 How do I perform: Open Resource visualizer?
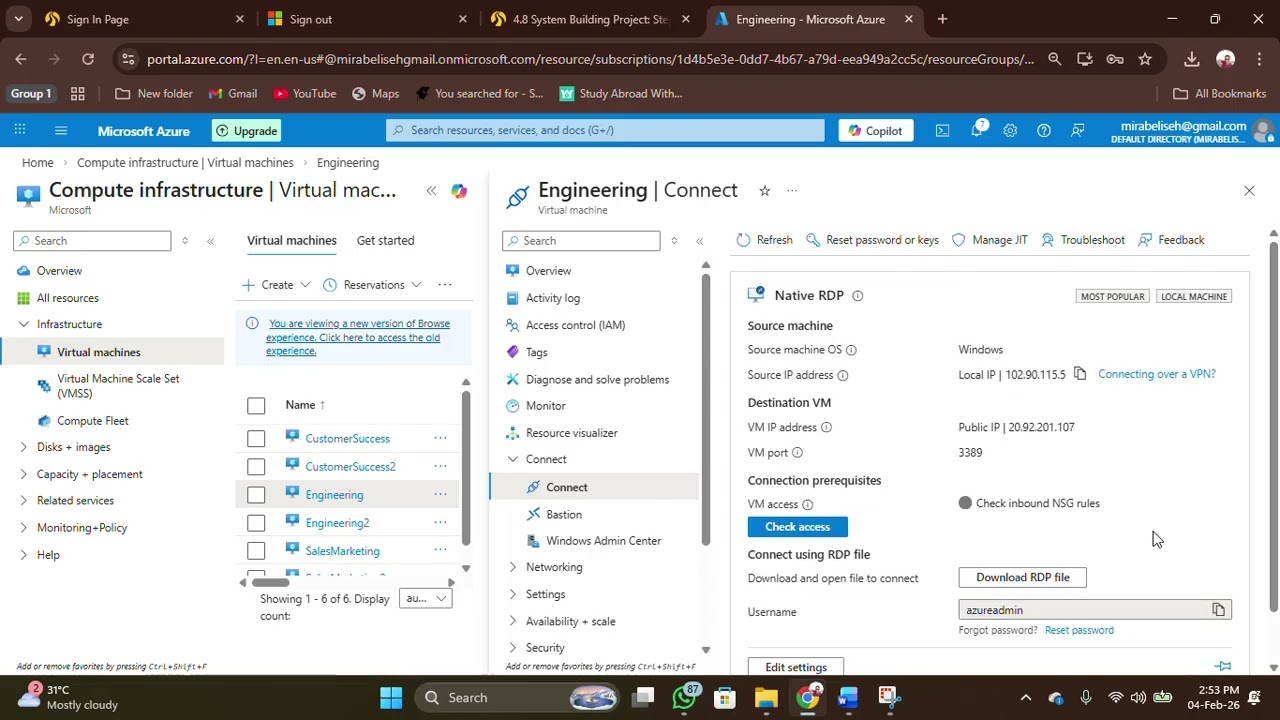point(571,433)
